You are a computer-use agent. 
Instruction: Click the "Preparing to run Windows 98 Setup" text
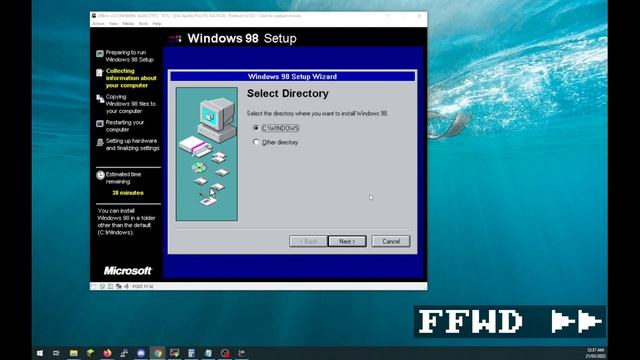click(129, 56)
